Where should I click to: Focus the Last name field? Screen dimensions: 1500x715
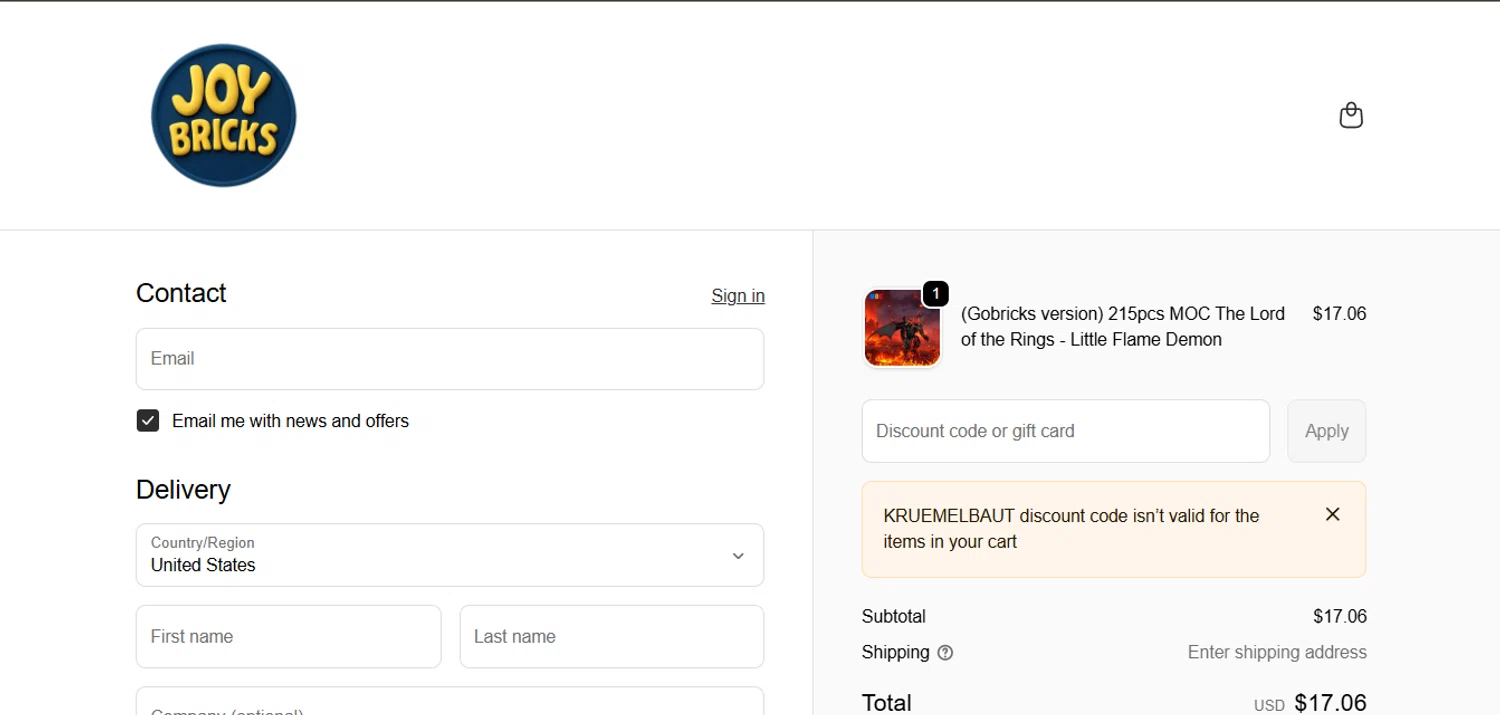[612, 636]
